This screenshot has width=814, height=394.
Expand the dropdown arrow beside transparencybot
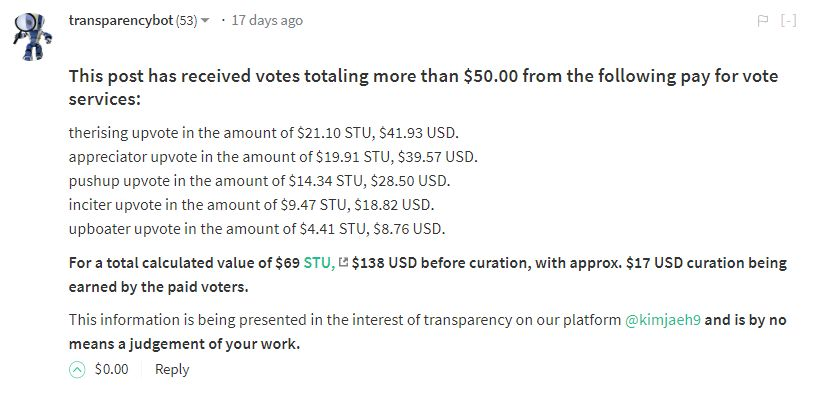205,21
